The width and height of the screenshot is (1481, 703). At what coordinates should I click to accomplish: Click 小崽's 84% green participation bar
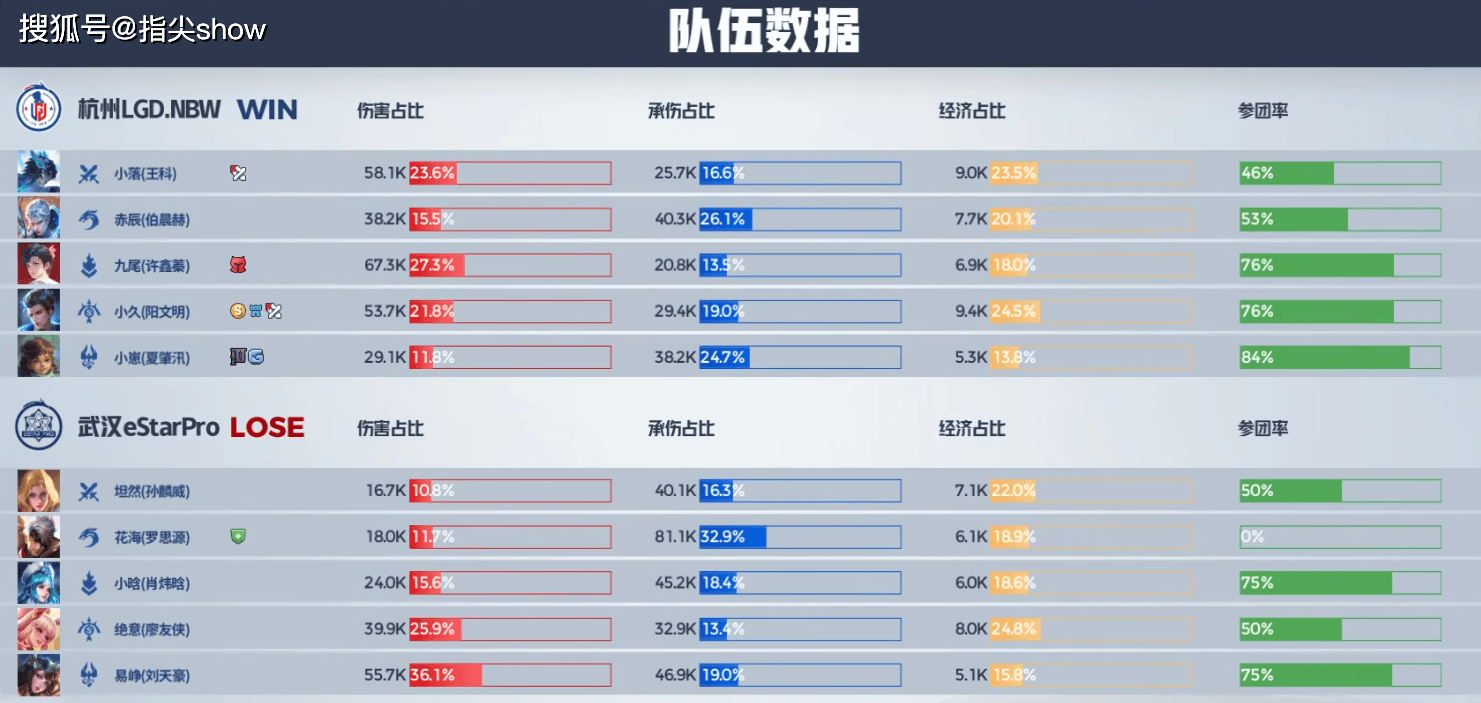1324,357
